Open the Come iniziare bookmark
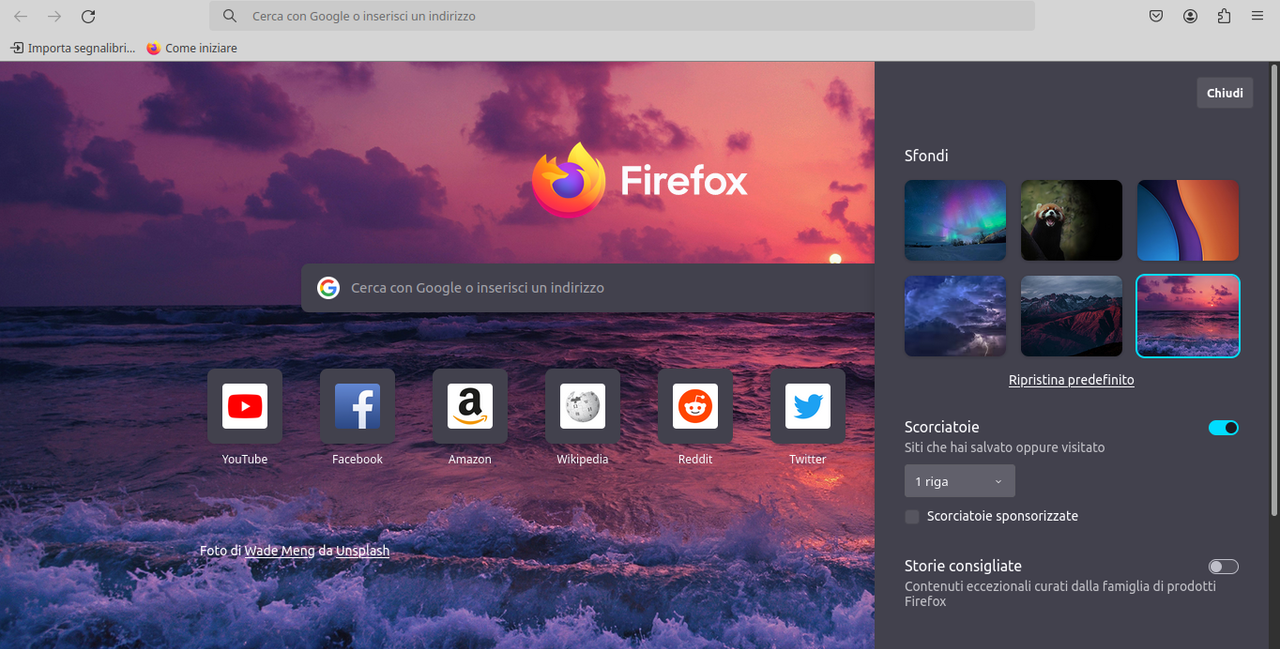The width and height of the screenshot is (1280, 649). point(192,48)
